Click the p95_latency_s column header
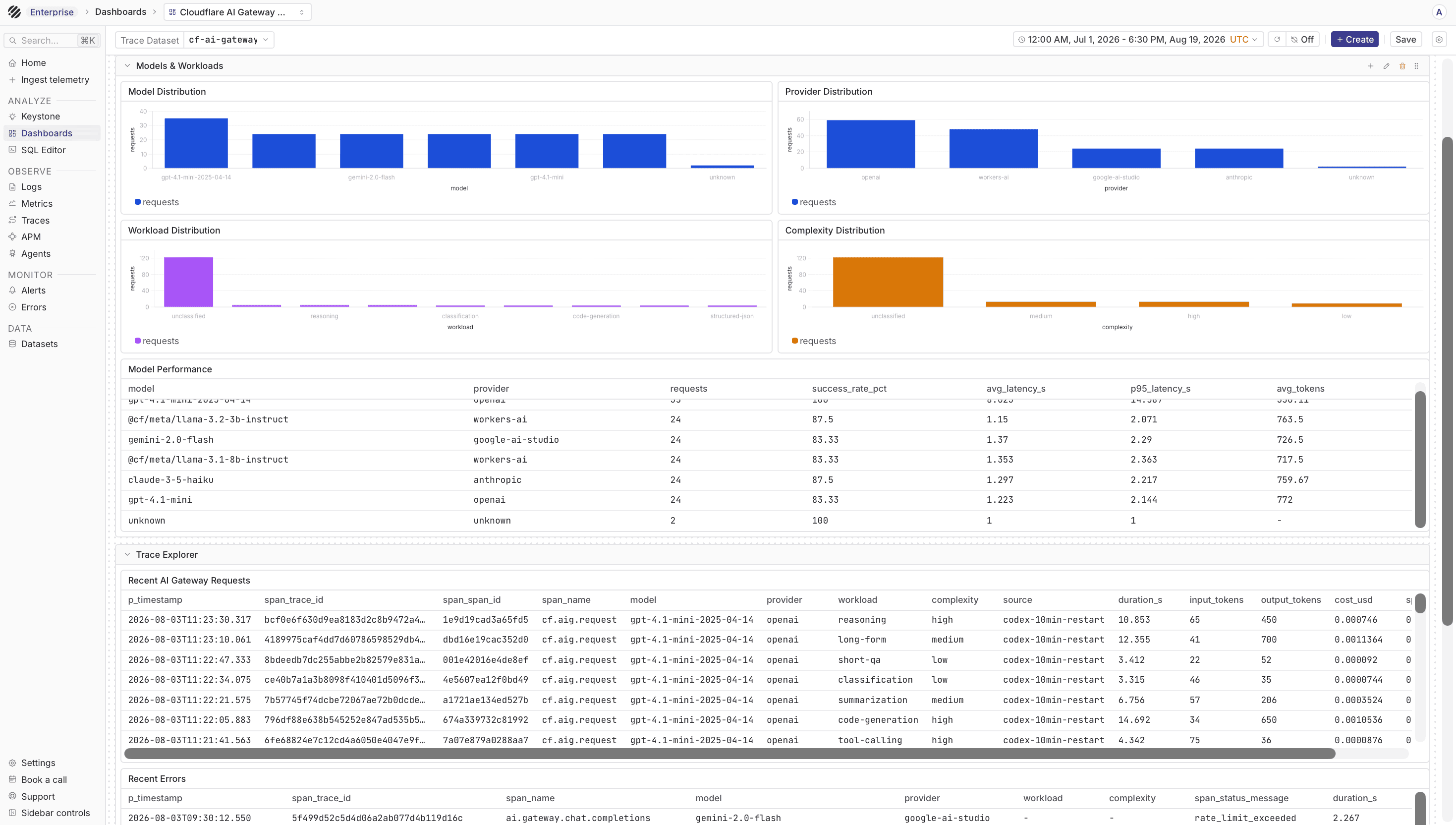The height and width of the screenshot is (825, 1456). click(x=1160, y=389)
